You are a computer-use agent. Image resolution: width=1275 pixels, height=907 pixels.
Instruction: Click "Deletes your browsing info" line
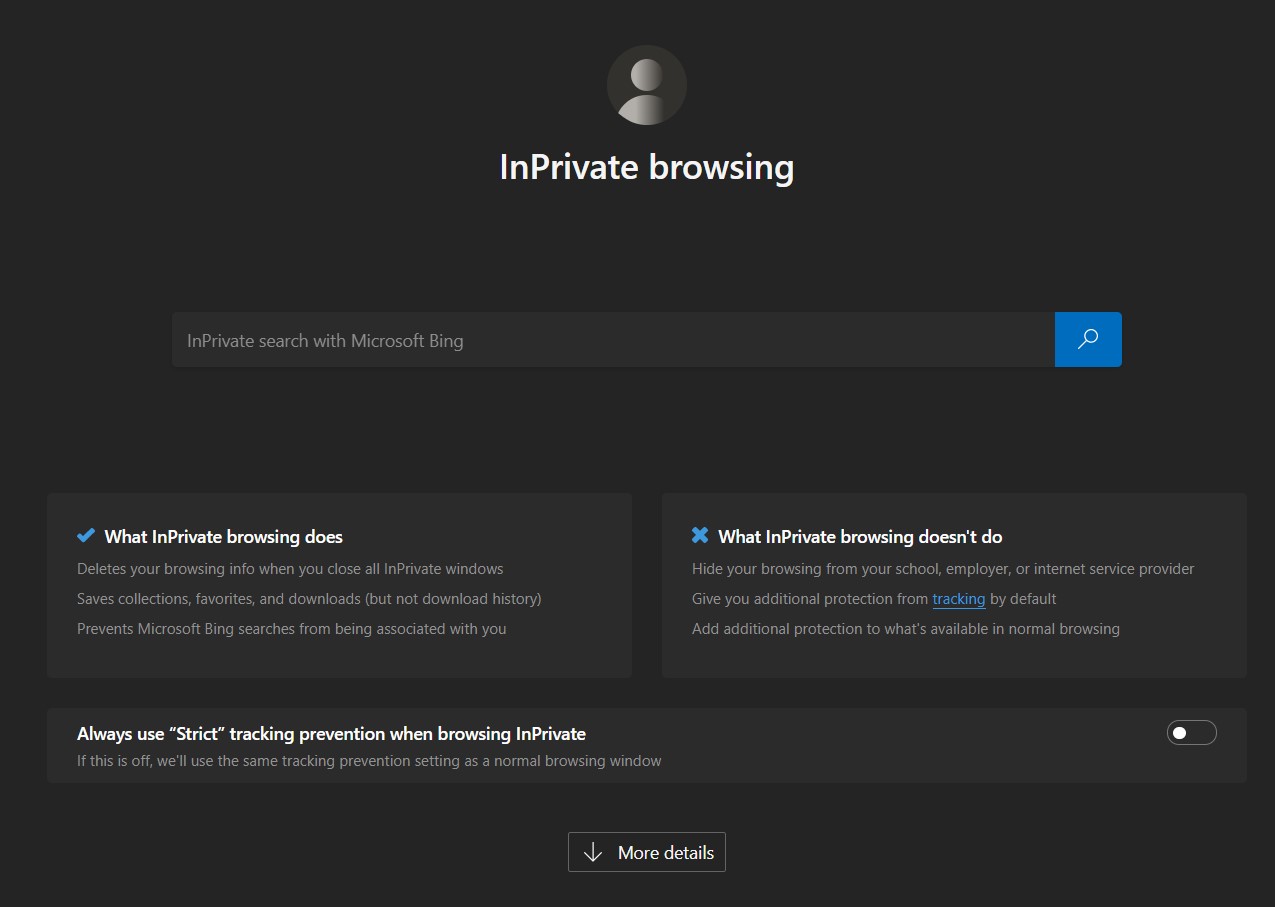[290, 569]
